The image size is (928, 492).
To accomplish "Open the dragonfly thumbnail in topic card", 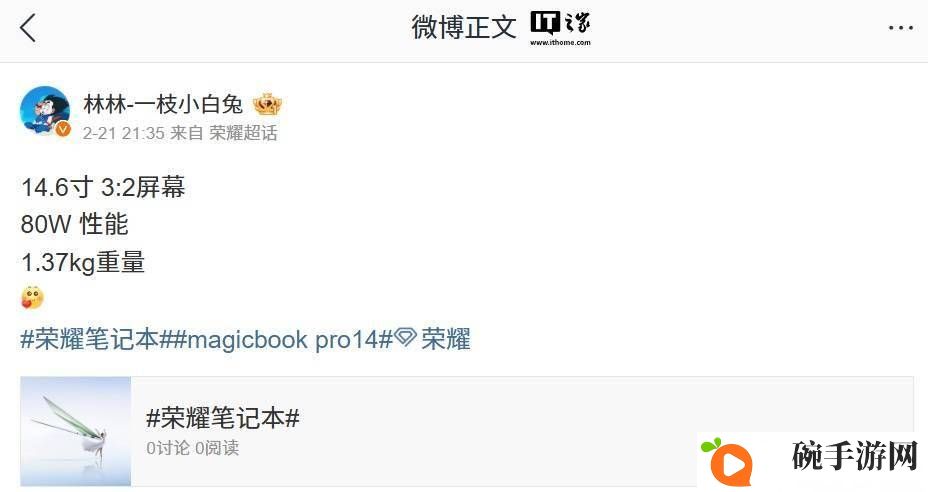I will pyautogui.click(x=76, y=431).
